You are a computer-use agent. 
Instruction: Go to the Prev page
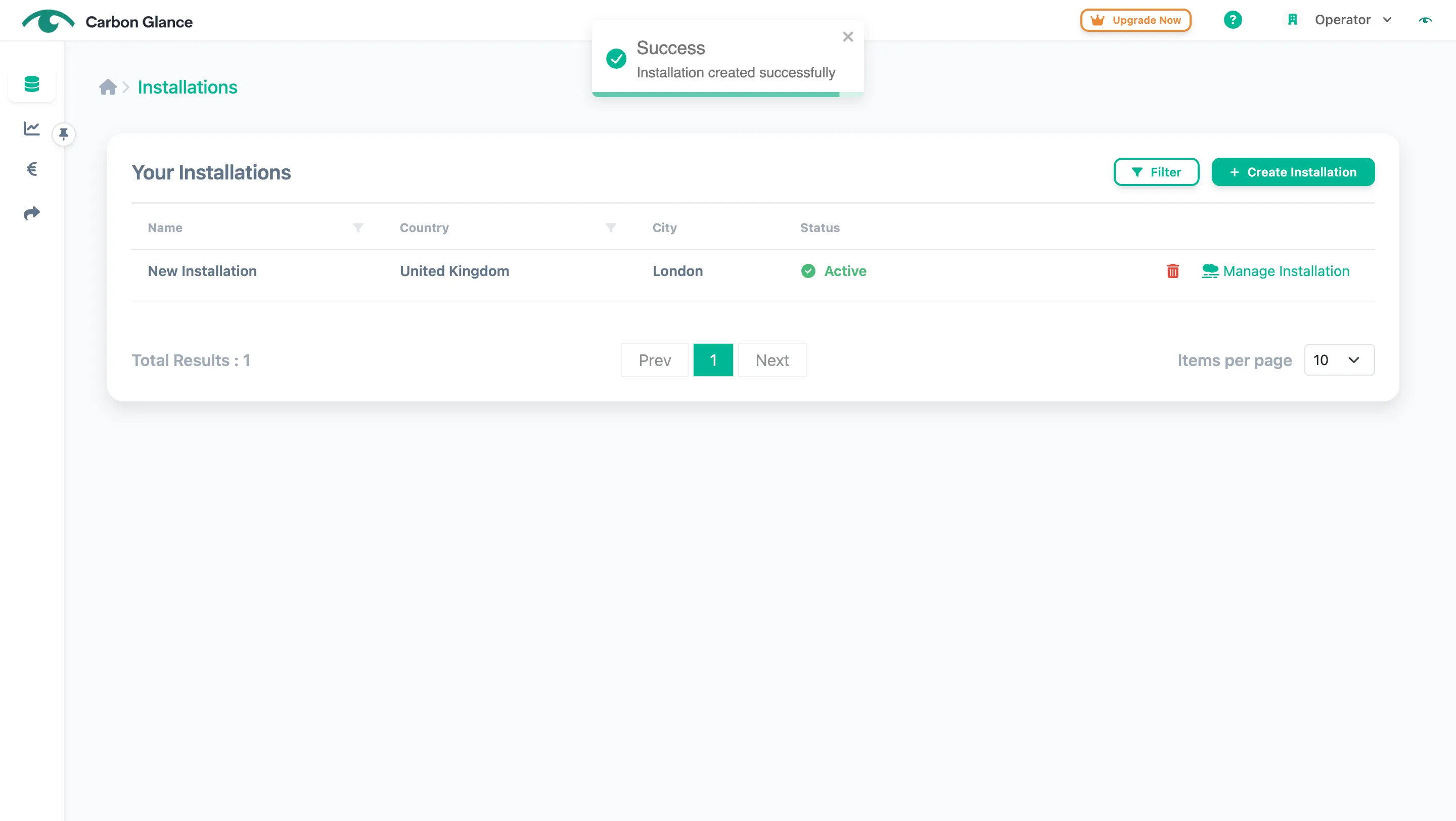655,360
